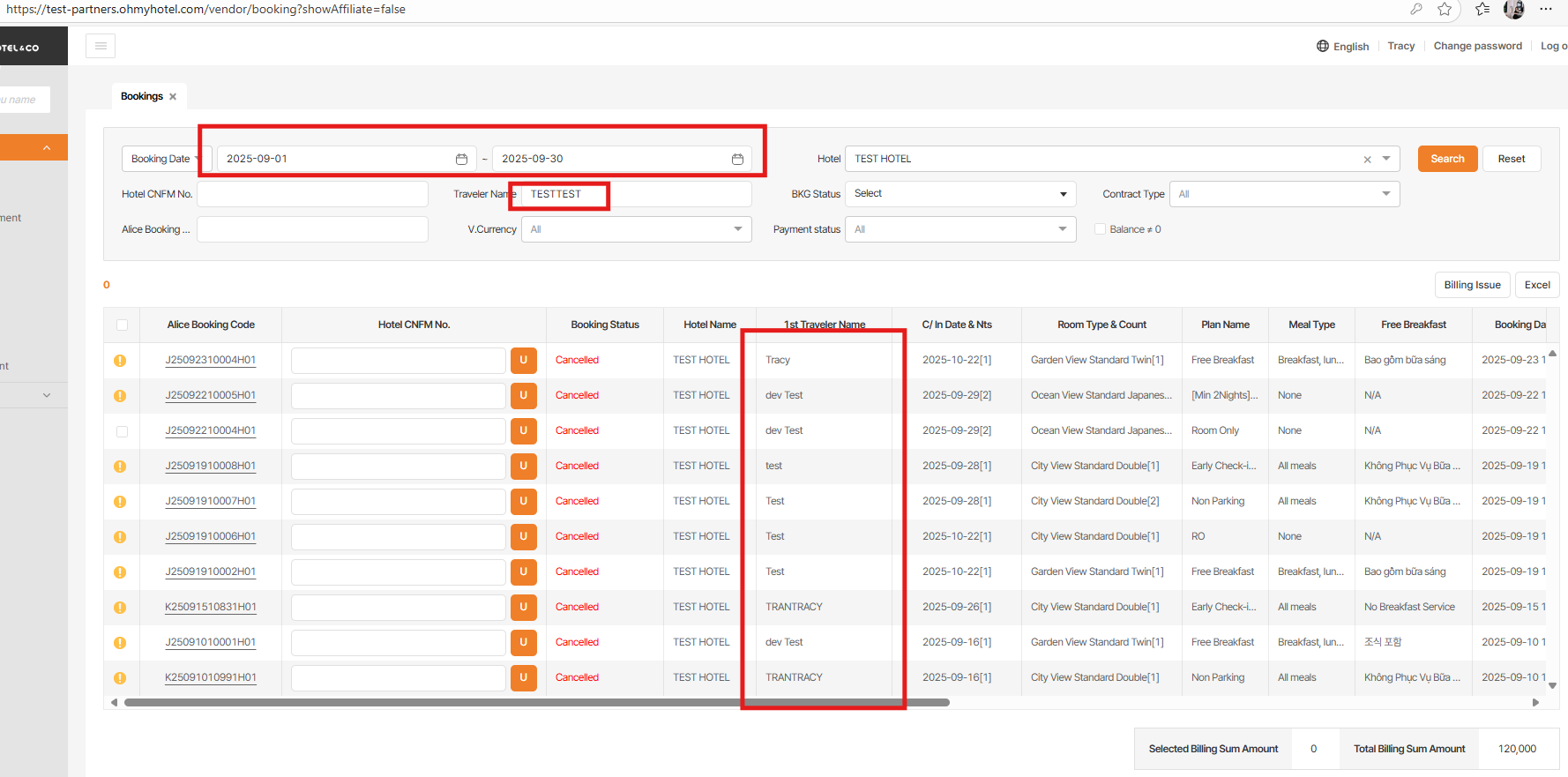This screenshot has height=777, width=1568.
Task: Open the Payment status dropdown
Action: coord(959,229)
